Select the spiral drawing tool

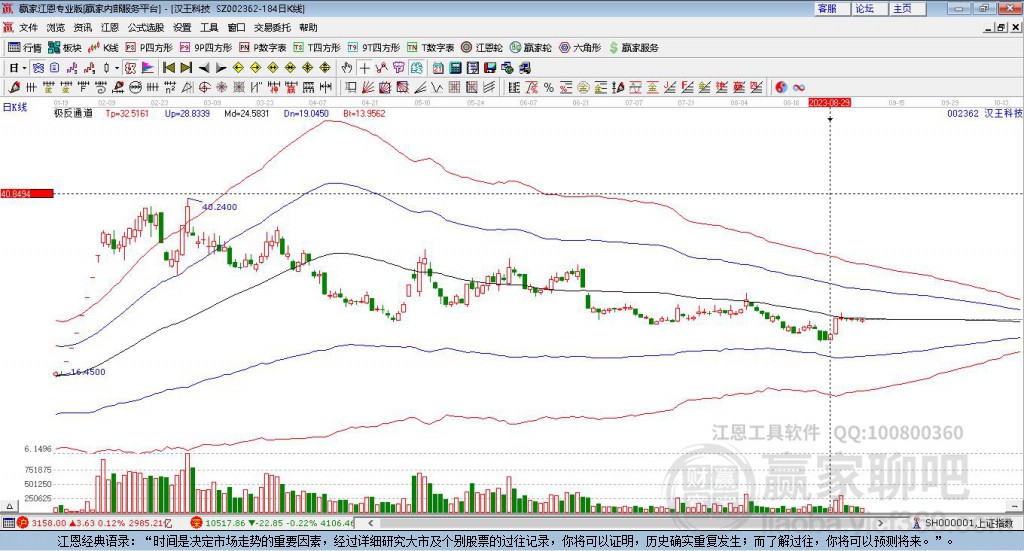[101, 87]
